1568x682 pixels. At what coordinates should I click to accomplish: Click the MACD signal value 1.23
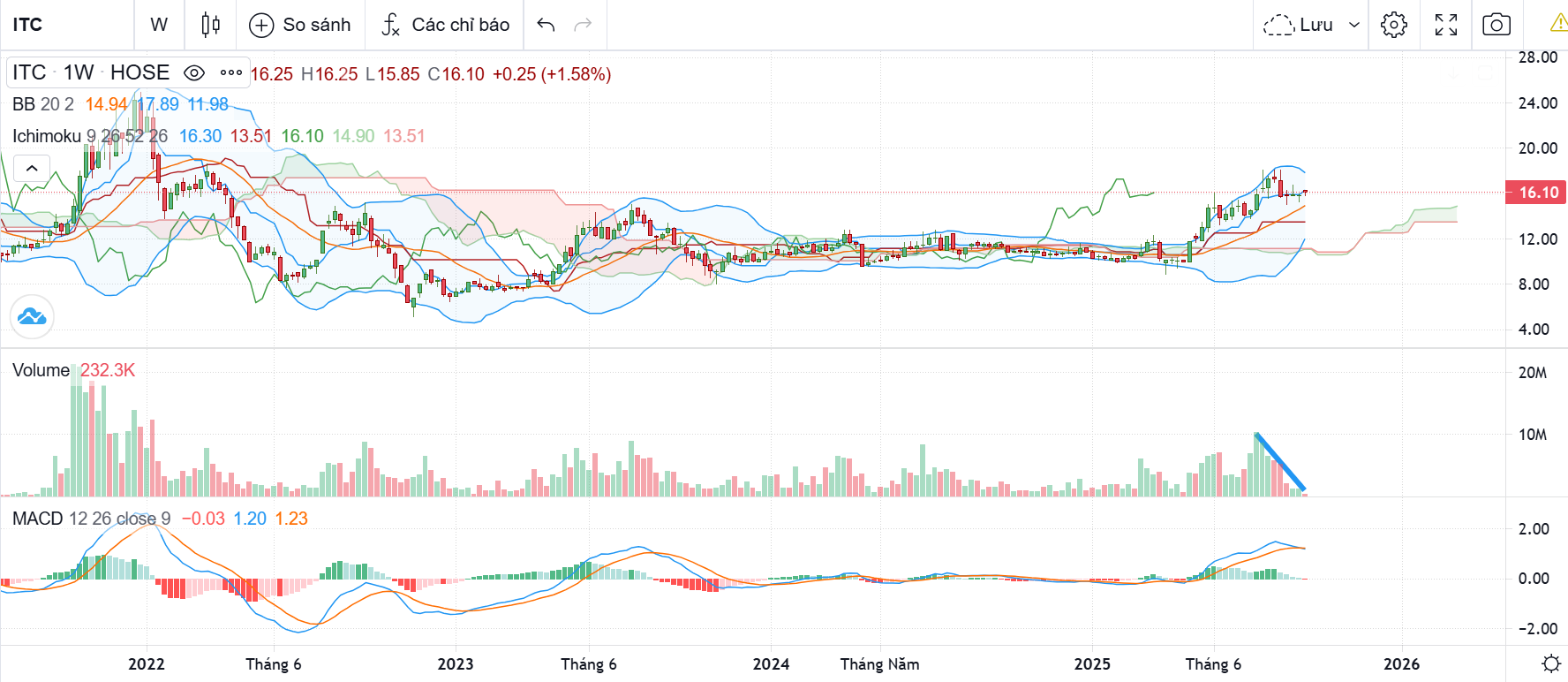click(291, 519)
